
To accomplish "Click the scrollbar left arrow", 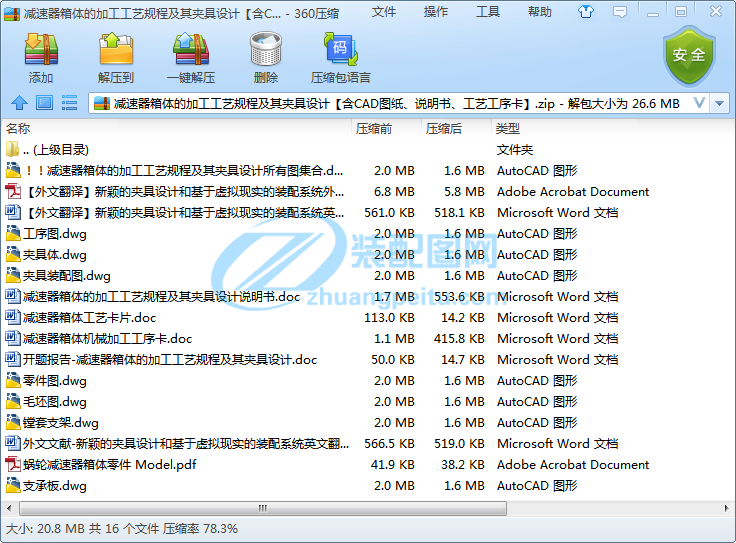I will click(x=9, y=508).
